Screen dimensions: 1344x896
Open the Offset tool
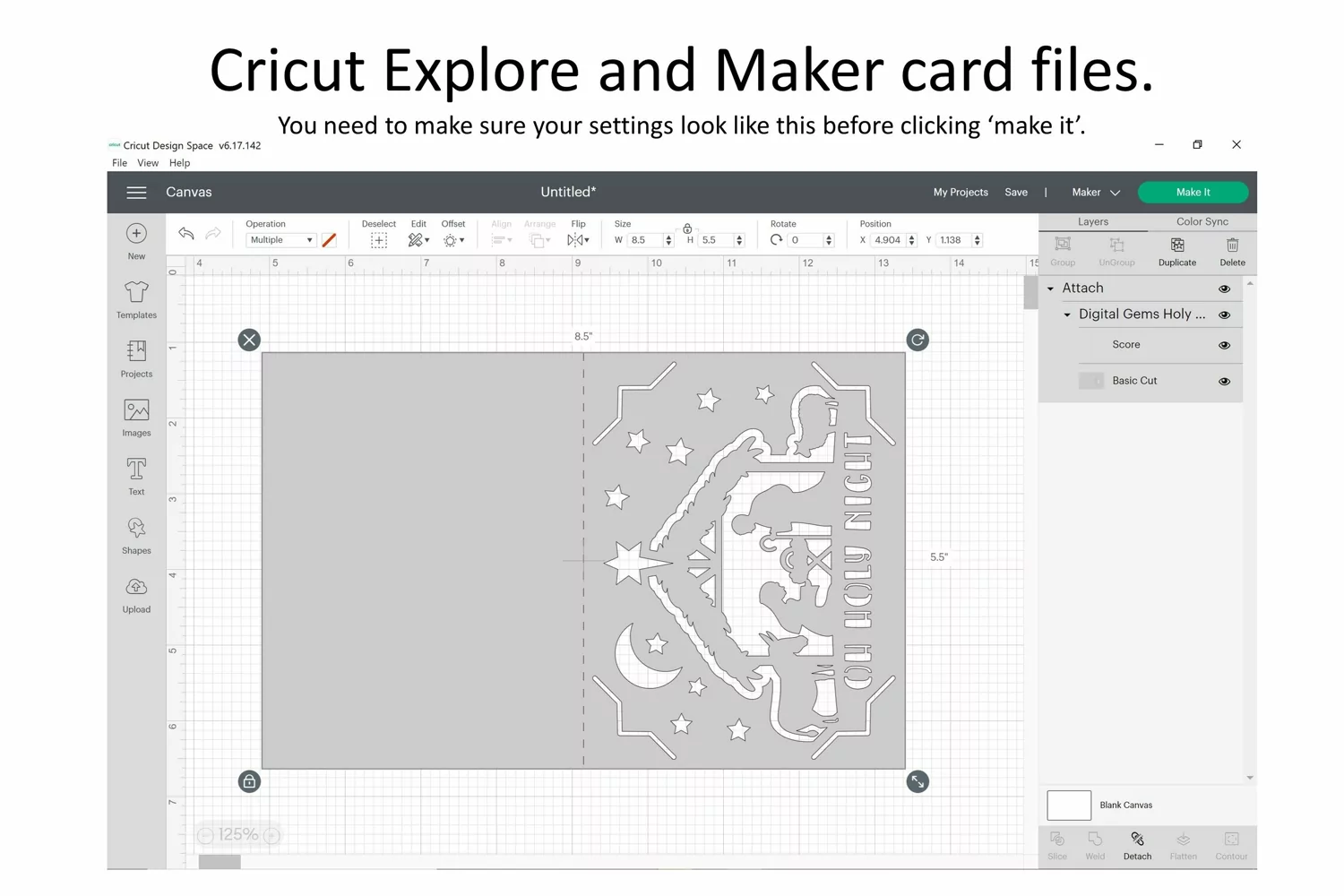(453, 240)
